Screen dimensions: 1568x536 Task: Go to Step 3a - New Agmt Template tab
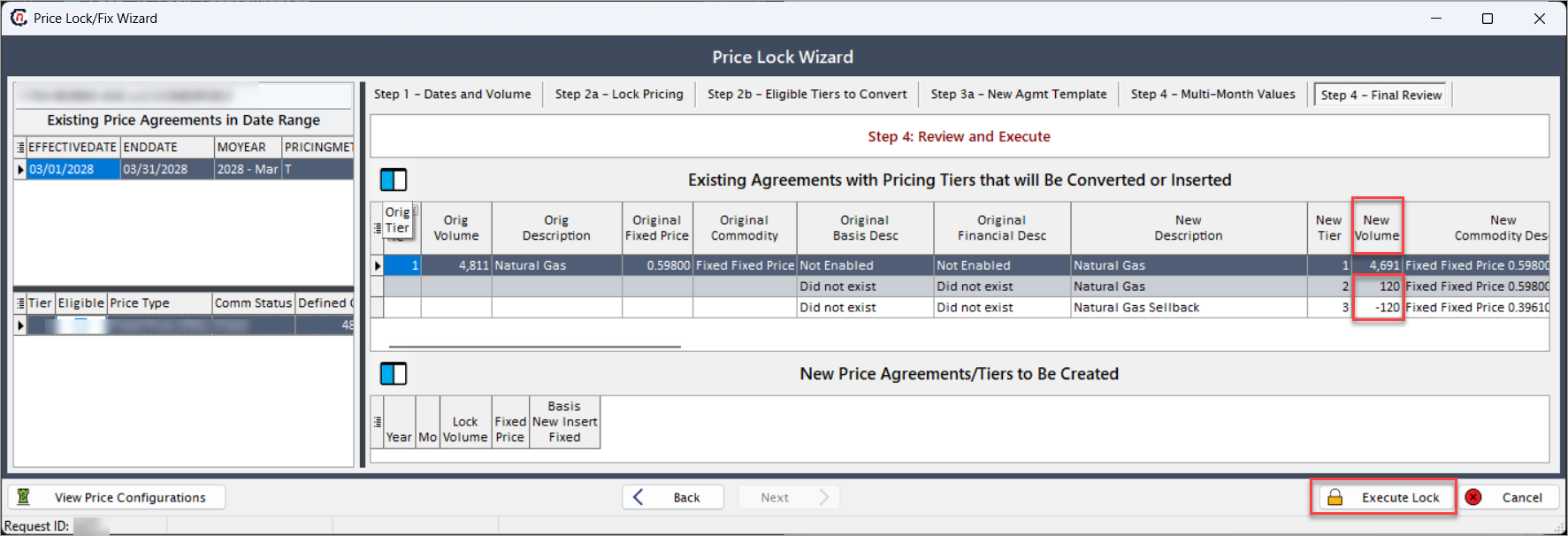1019,94
